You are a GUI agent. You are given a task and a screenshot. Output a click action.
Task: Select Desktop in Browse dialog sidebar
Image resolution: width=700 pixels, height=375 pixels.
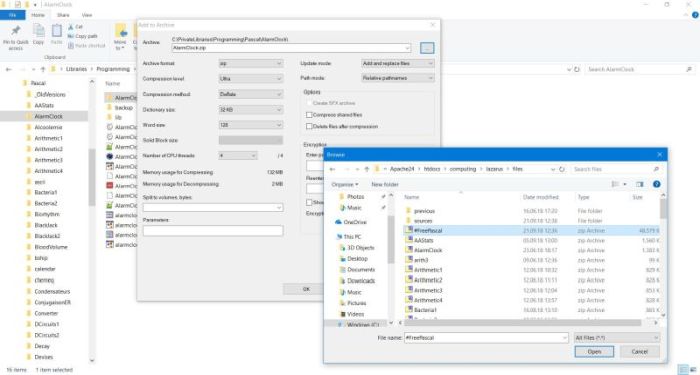tap(353, 259)
